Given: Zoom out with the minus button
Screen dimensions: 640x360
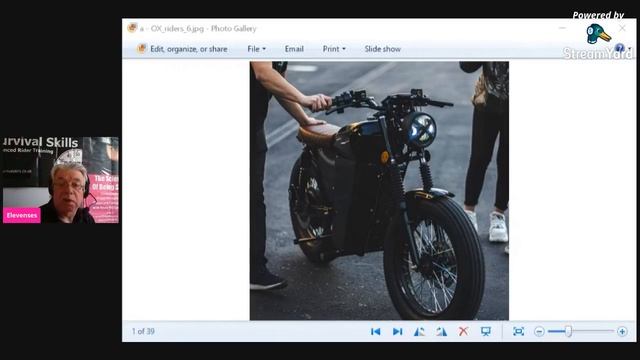Looking at the screenshot, I should point(539,331).
